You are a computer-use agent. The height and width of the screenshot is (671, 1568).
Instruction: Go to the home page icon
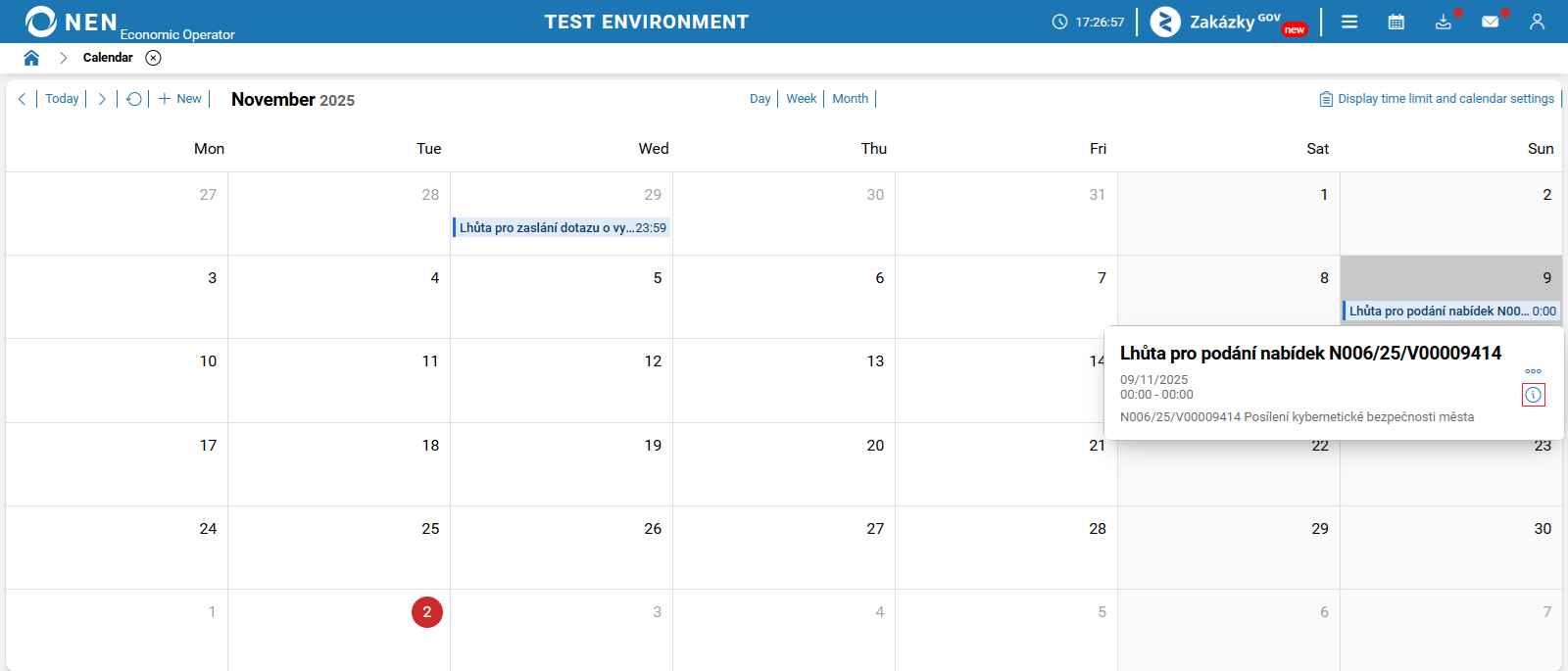(x=31, y=58)
